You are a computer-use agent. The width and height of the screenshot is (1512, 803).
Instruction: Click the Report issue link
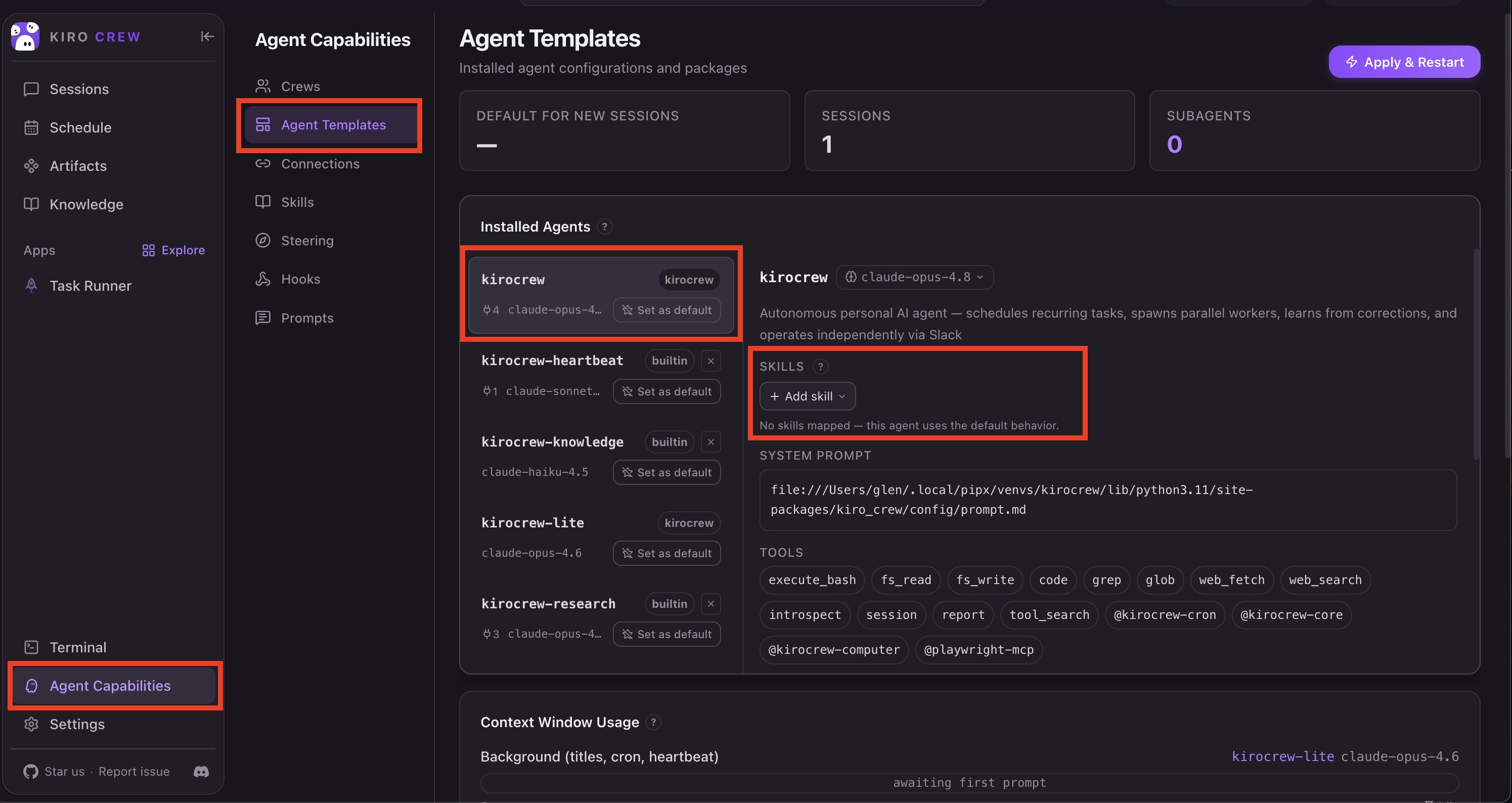(x=134, y=771)
